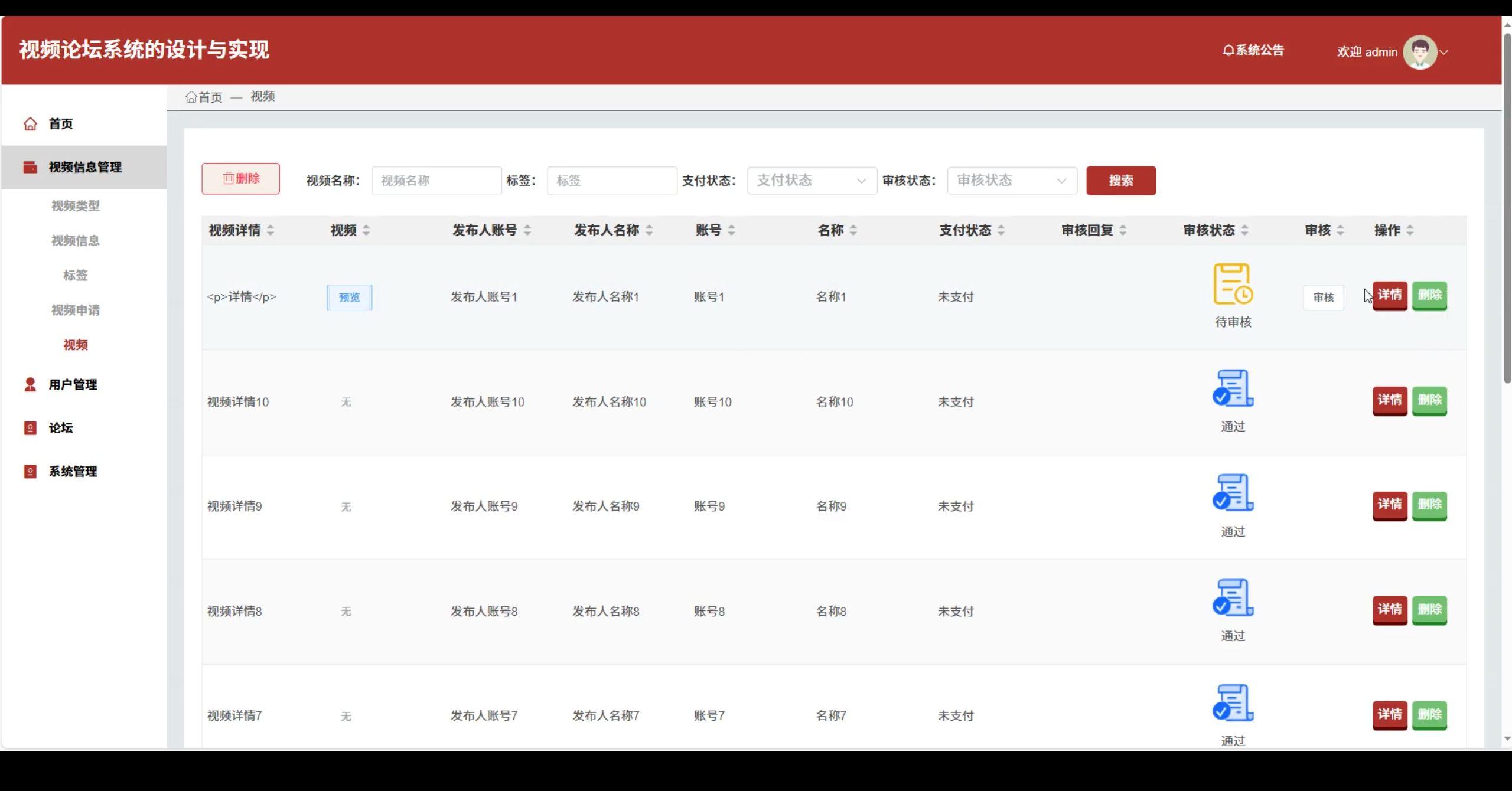This screenshot has height=791, width=1512.
Task: Click the home icon in sidebar
Action: tap(30, 124)
